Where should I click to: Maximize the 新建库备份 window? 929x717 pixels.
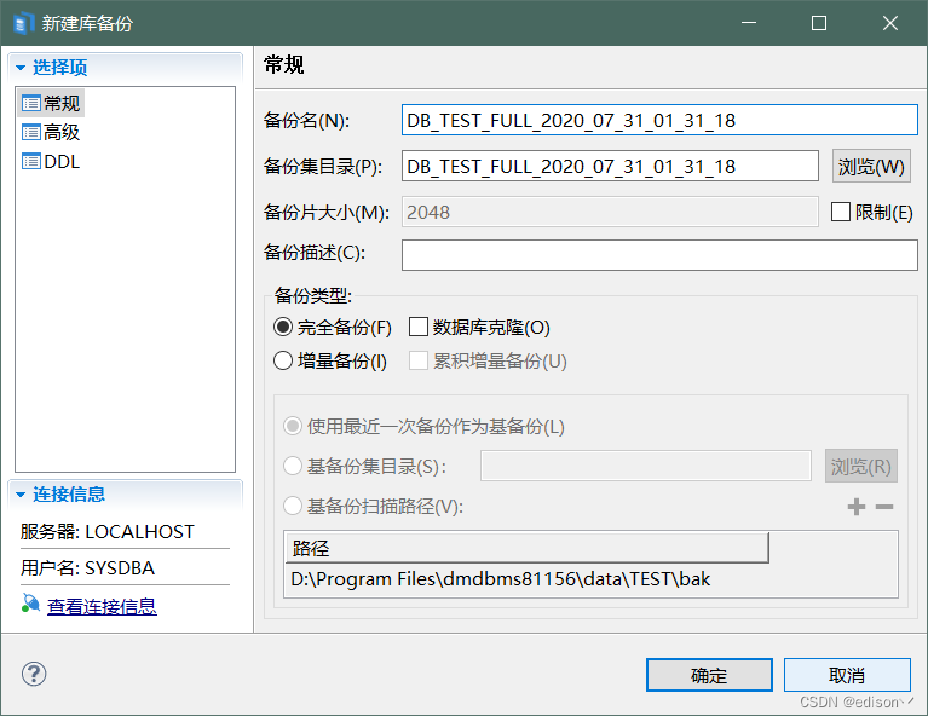(819, 23)
